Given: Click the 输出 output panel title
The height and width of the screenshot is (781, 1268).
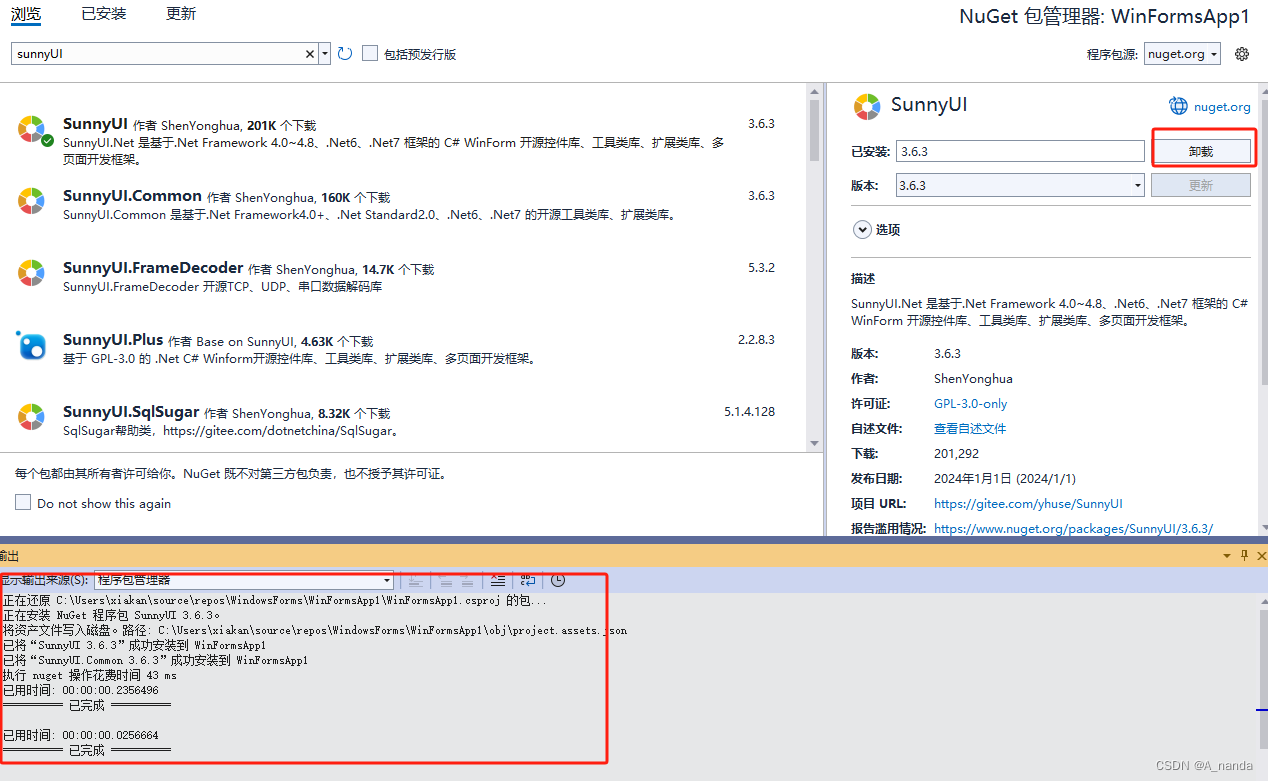Looking at the screenshot, I should 9,556.
